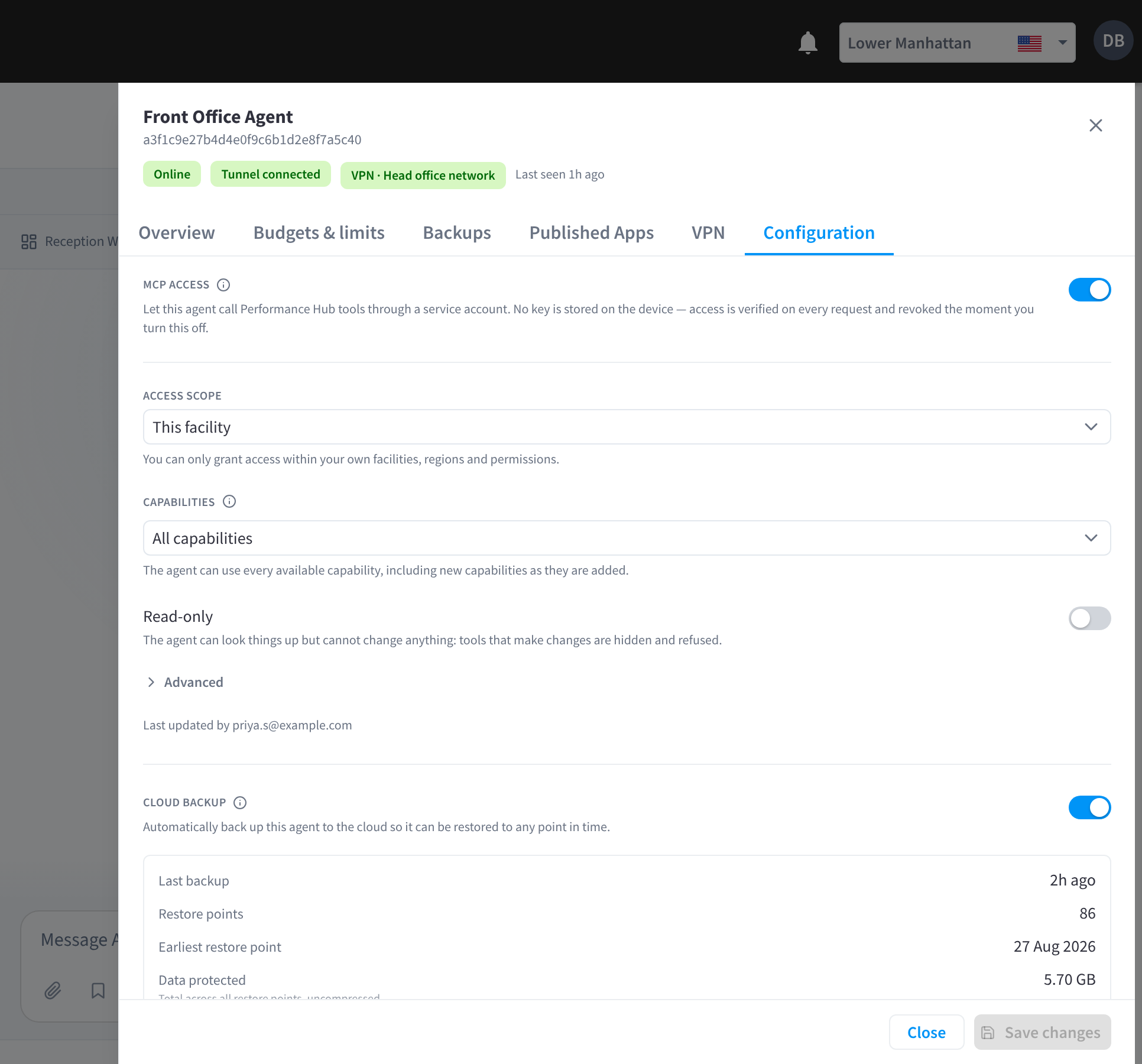Screen dimensions: 1142x1064
Task: Click the Online status badge
Action: click(x=172, y=174)
